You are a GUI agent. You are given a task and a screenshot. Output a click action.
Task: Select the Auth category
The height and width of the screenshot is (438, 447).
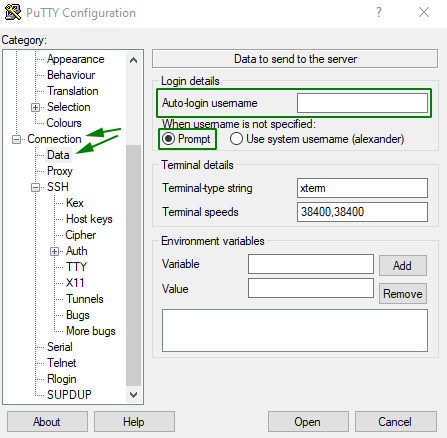pos(77,251)
